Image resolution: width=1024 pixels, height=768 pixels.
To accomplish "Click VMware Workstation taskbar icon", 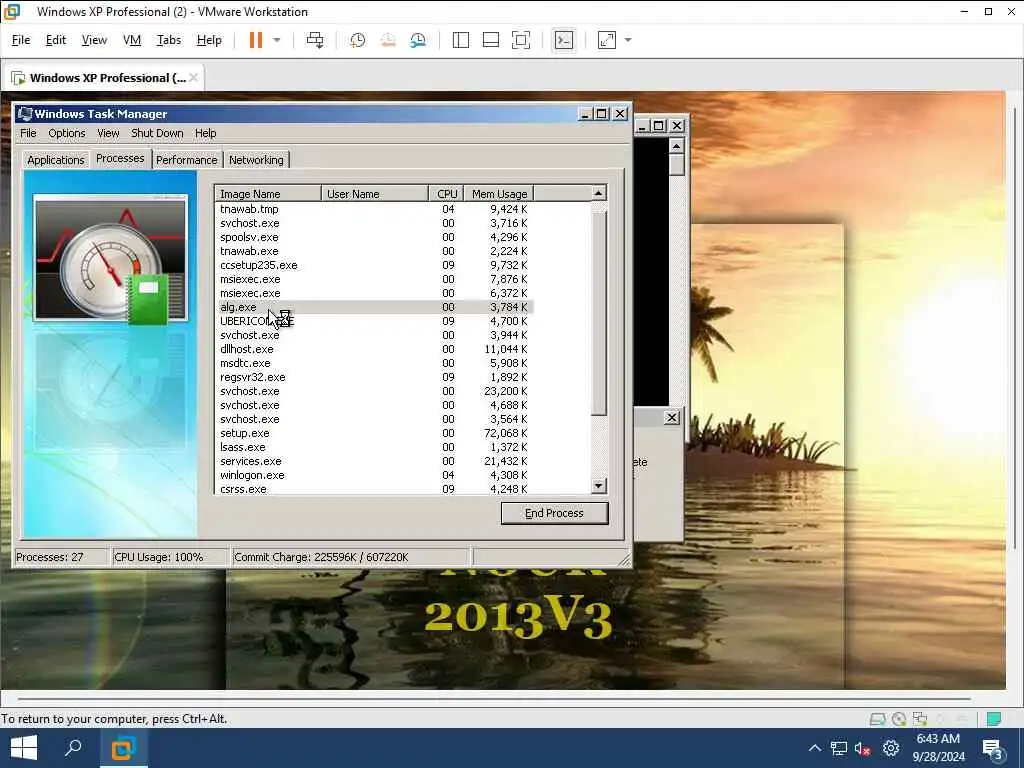I will coord(123,748).
